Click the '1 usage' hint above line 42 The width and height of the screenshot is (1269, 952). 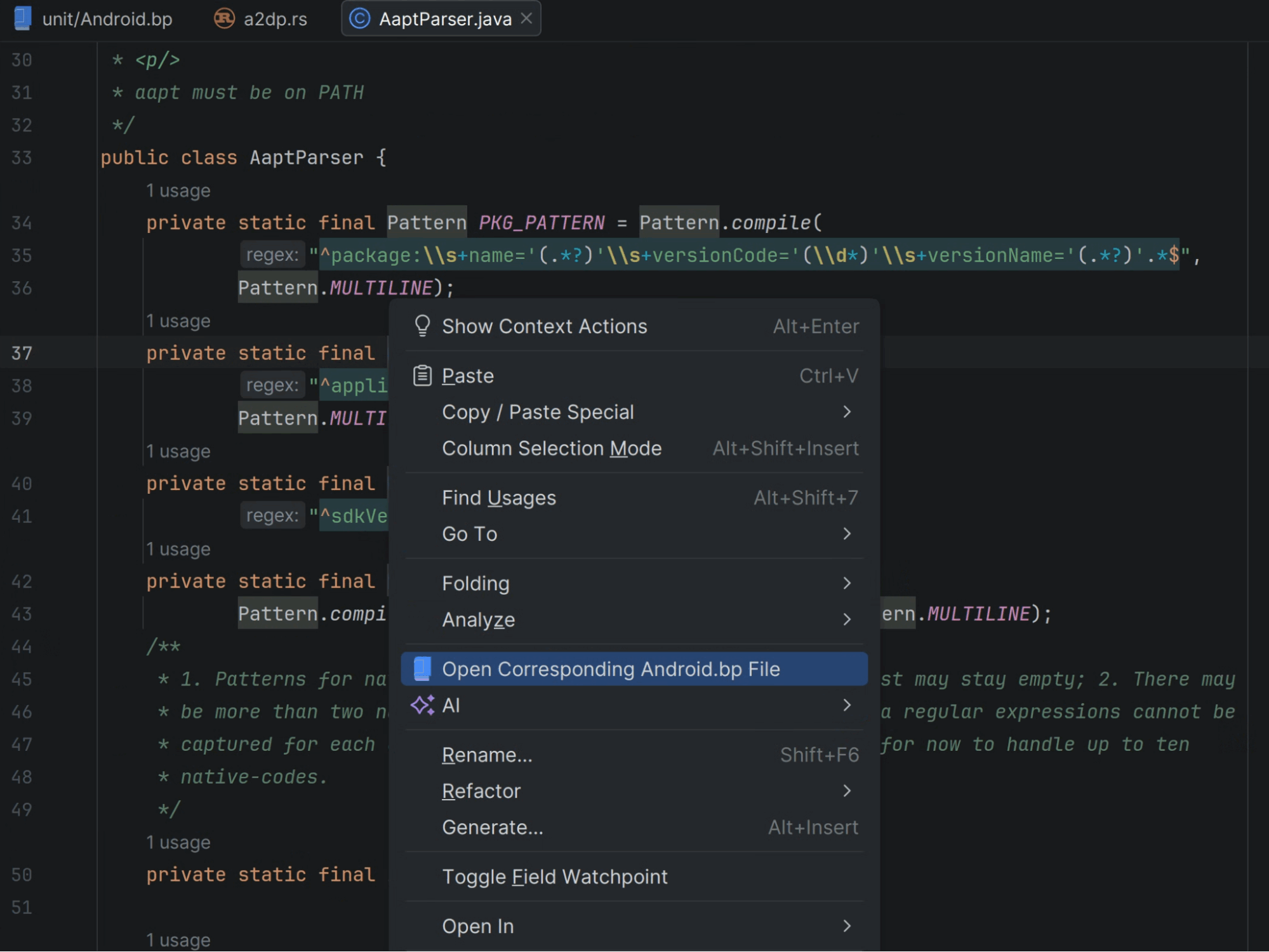(178, 549)
